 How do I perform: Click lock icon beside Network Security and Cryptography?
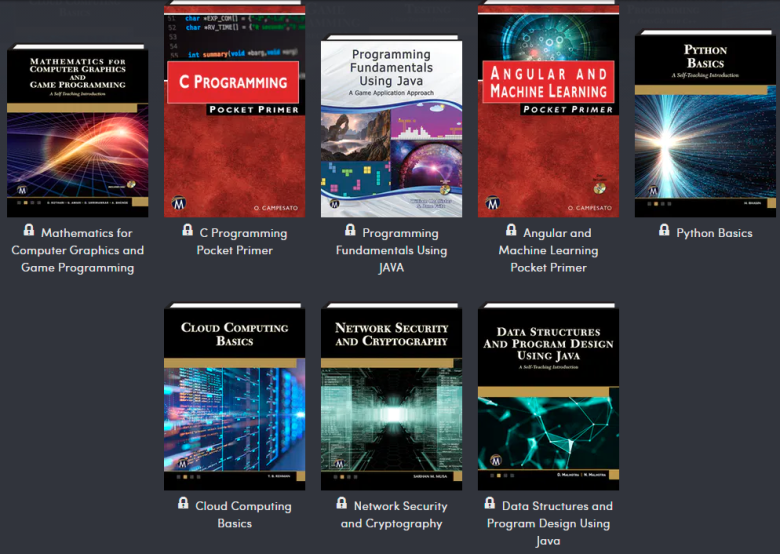click(342, 503)
